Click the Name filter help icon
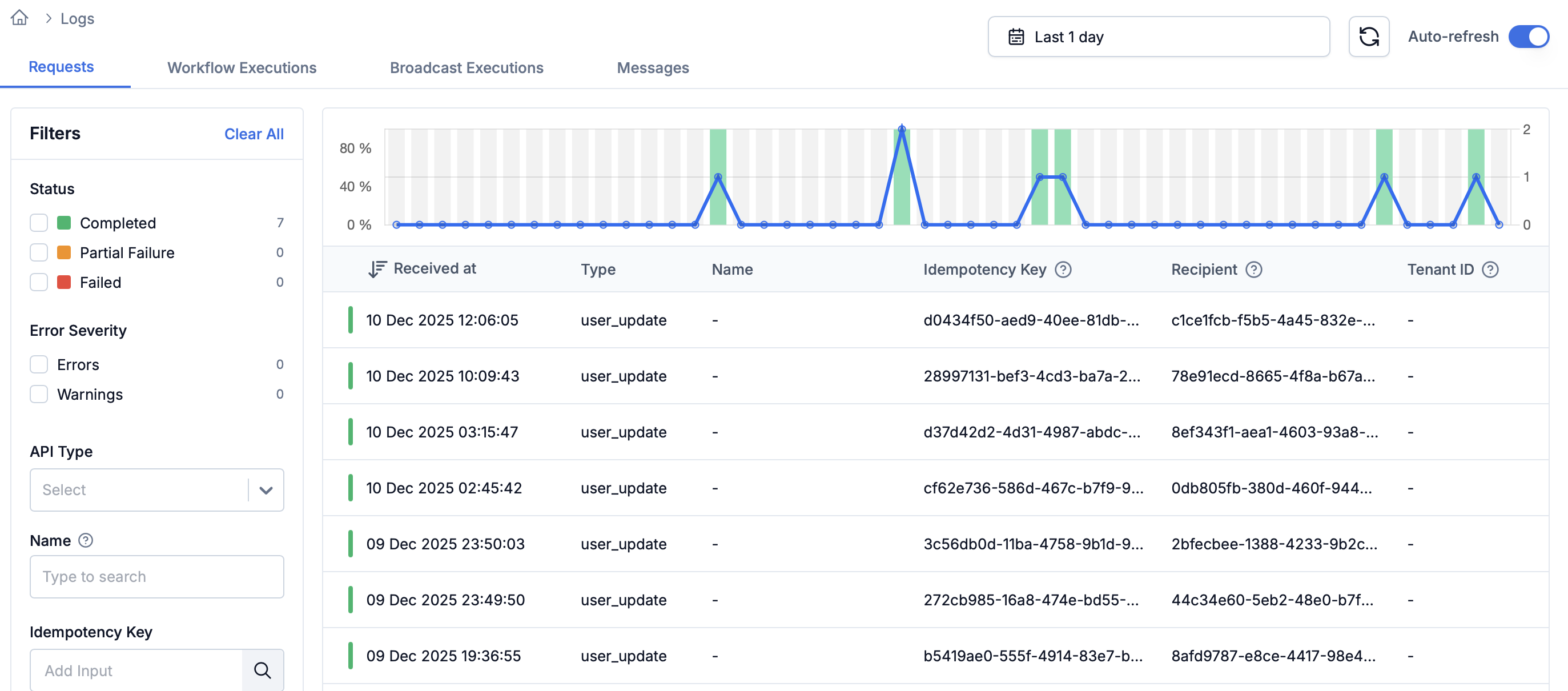This screenshot has height=691, width=1568. [x=86, y=541]
